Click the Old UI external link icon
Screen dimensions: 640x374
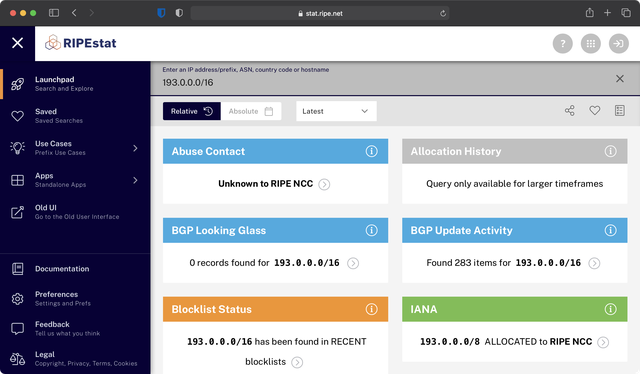coord(18,212)
